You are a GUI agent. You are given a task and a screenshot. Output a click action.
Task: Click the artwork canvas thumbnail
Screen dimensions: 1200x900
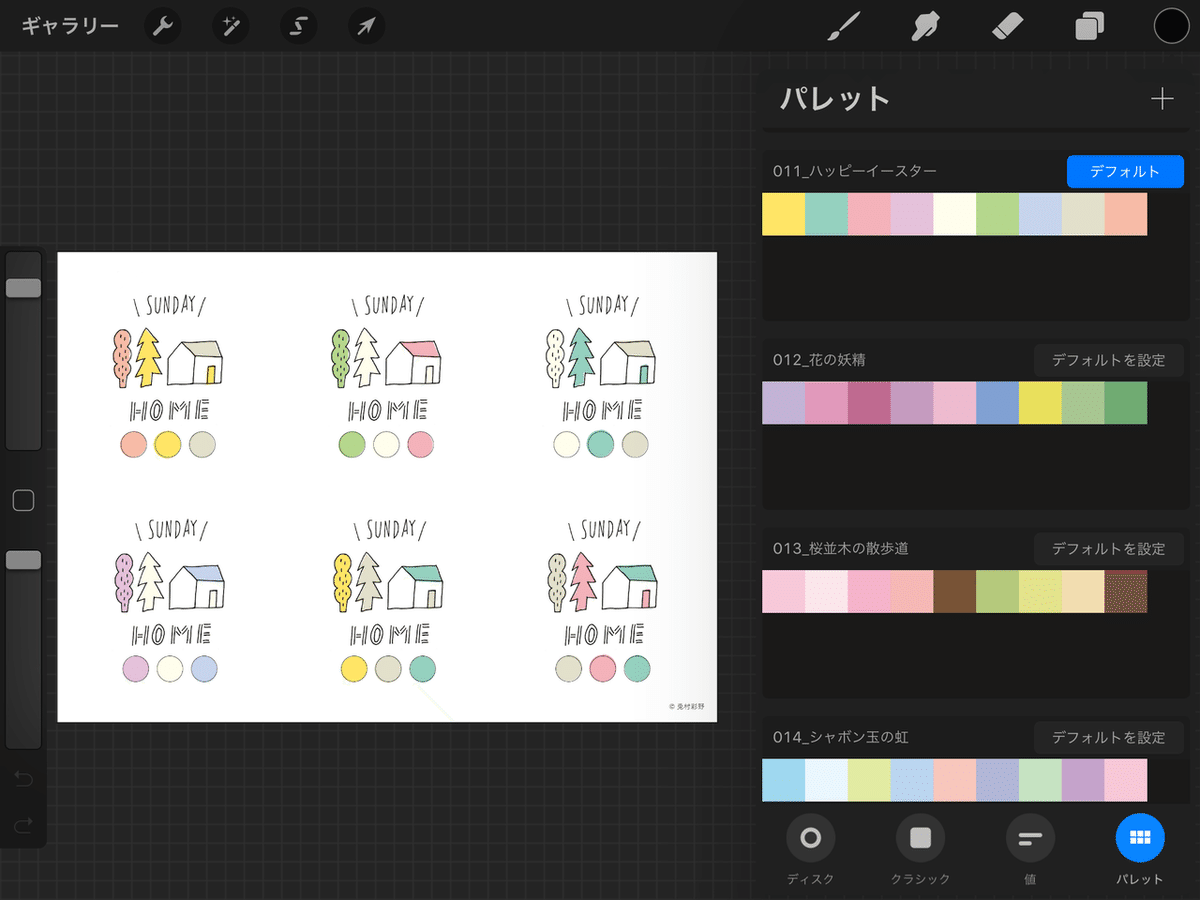click(387, 487)
